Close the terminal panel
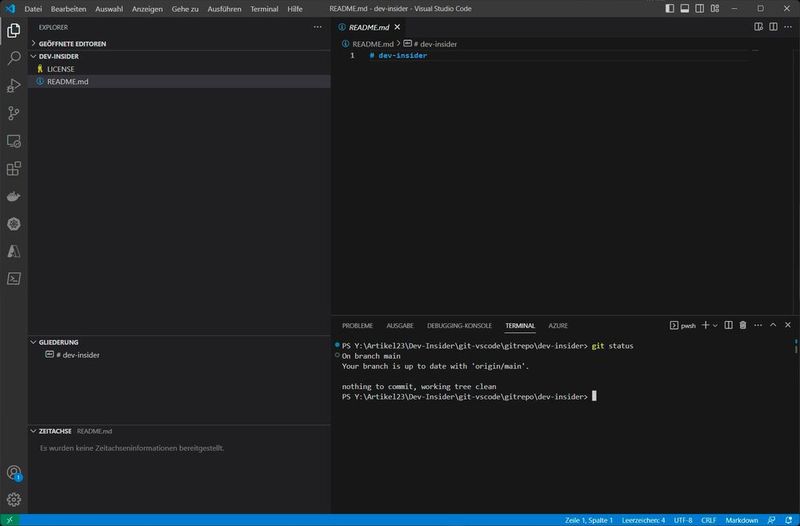 (x=788, y=325)
